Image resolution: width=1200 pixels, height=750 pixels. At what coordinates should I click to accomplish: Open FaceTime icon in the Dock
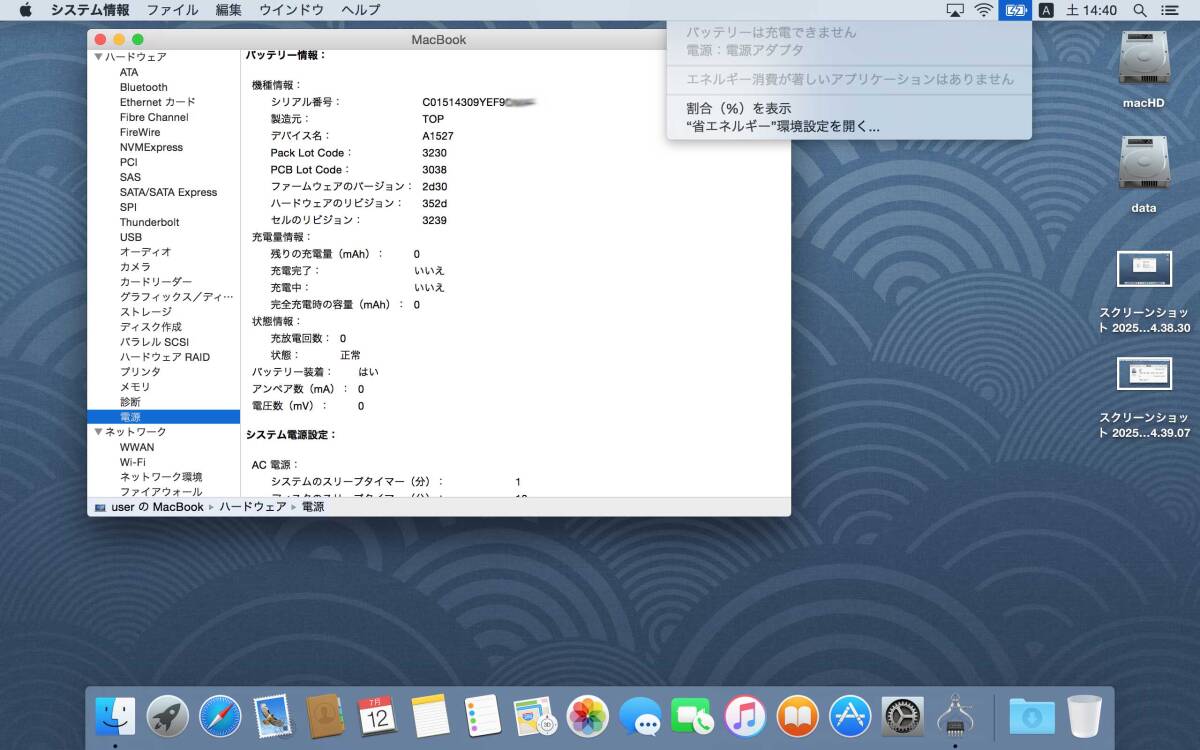click(692, 716)
